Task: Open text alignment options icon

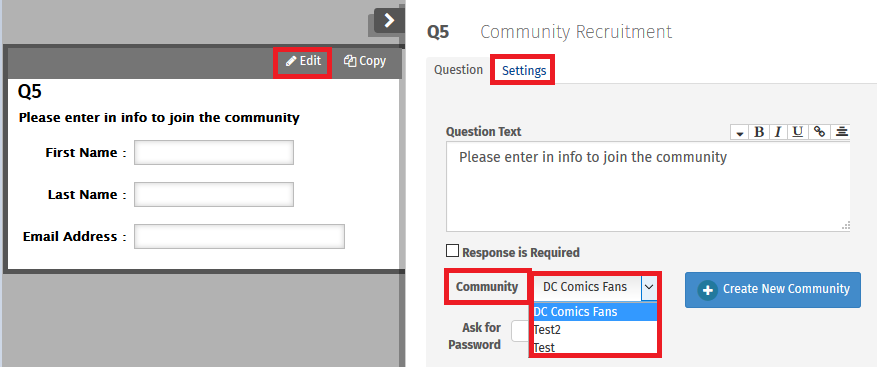Action: tap(840, 132)
